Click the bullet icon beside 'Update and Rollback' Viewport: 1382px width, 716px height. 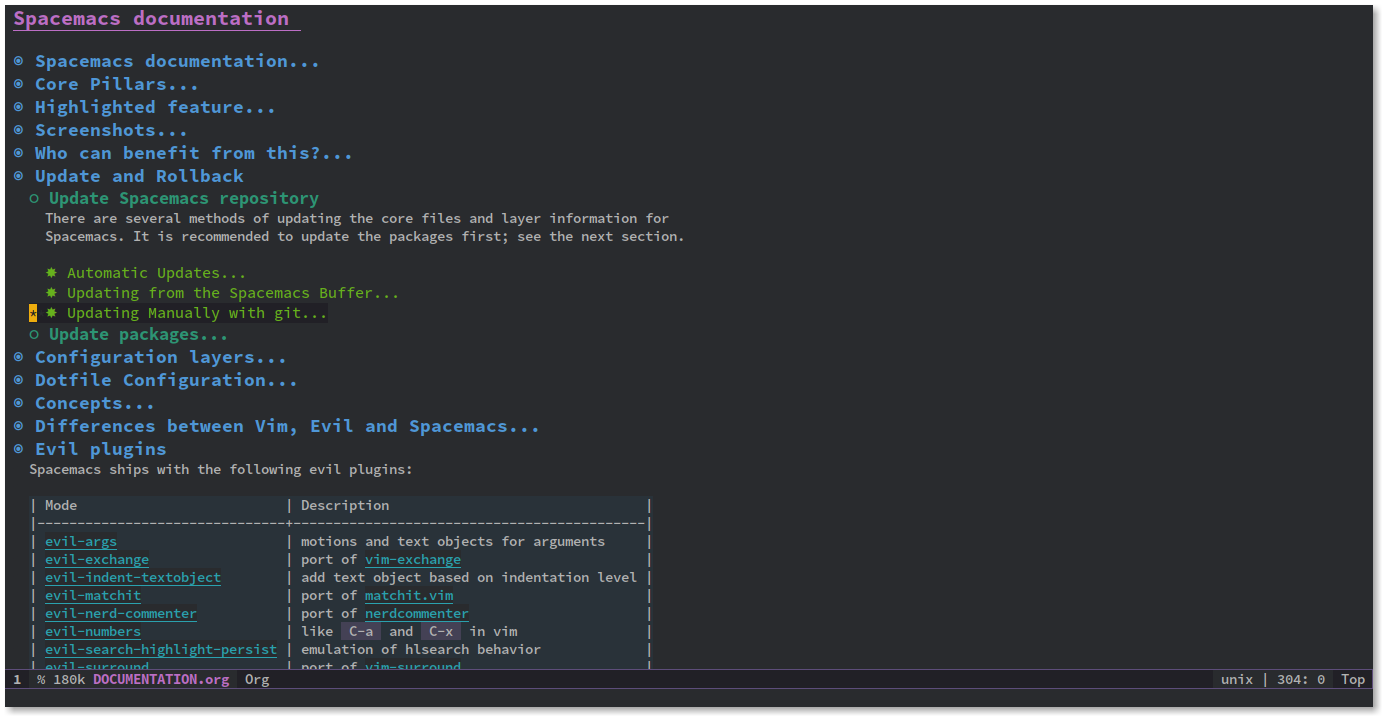(x=18, y=176)
